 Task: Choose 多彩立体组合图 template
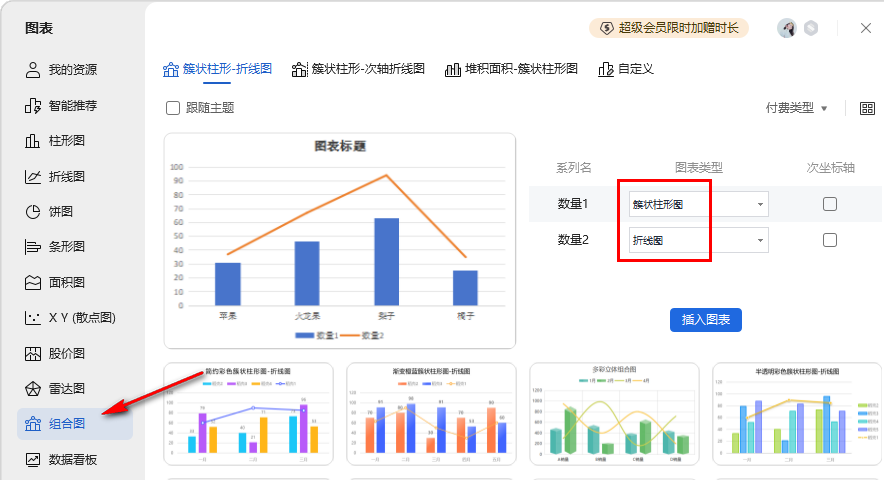pos(615,414)
